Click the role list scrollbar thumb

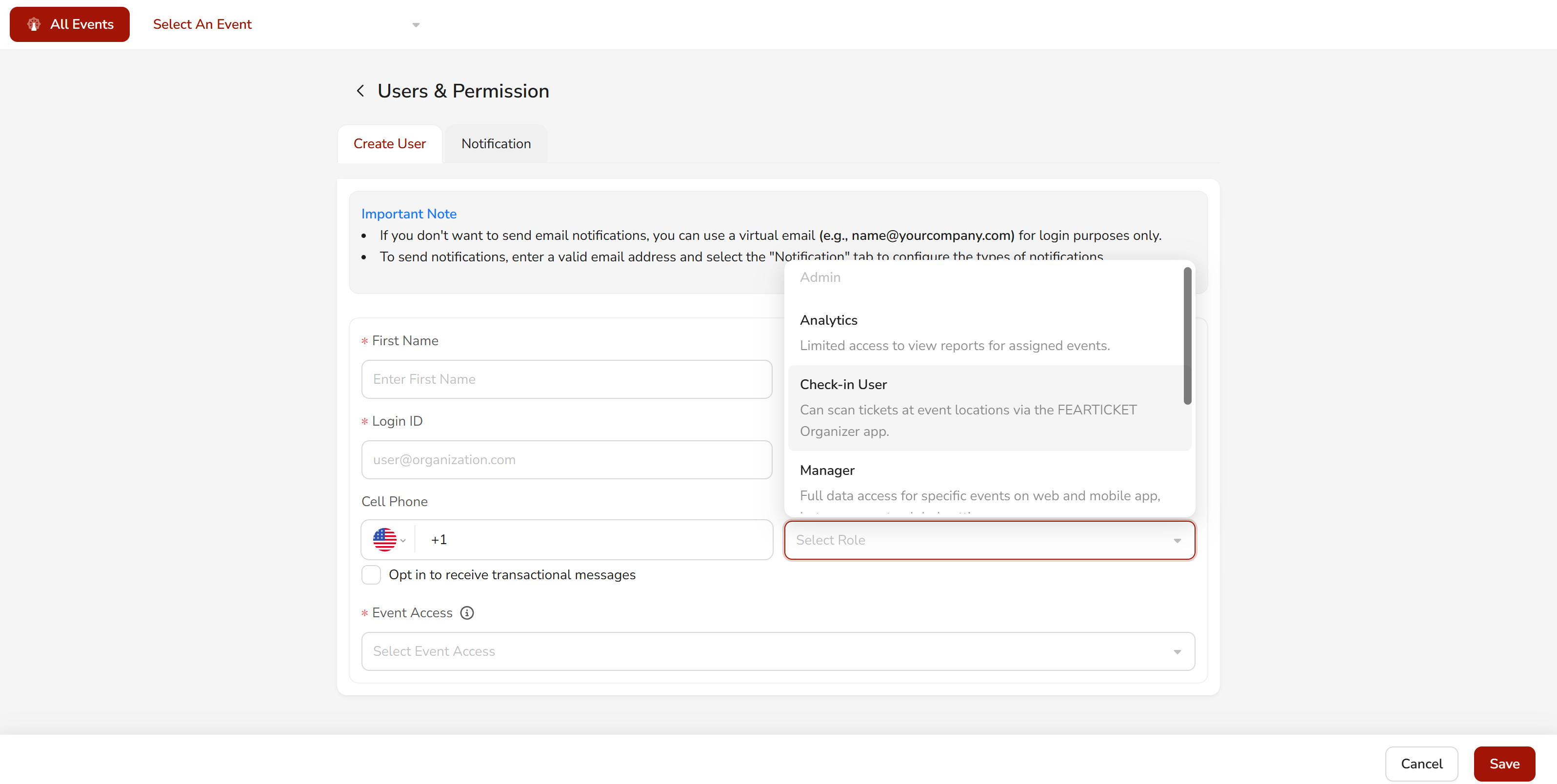tap(1187, 335)
